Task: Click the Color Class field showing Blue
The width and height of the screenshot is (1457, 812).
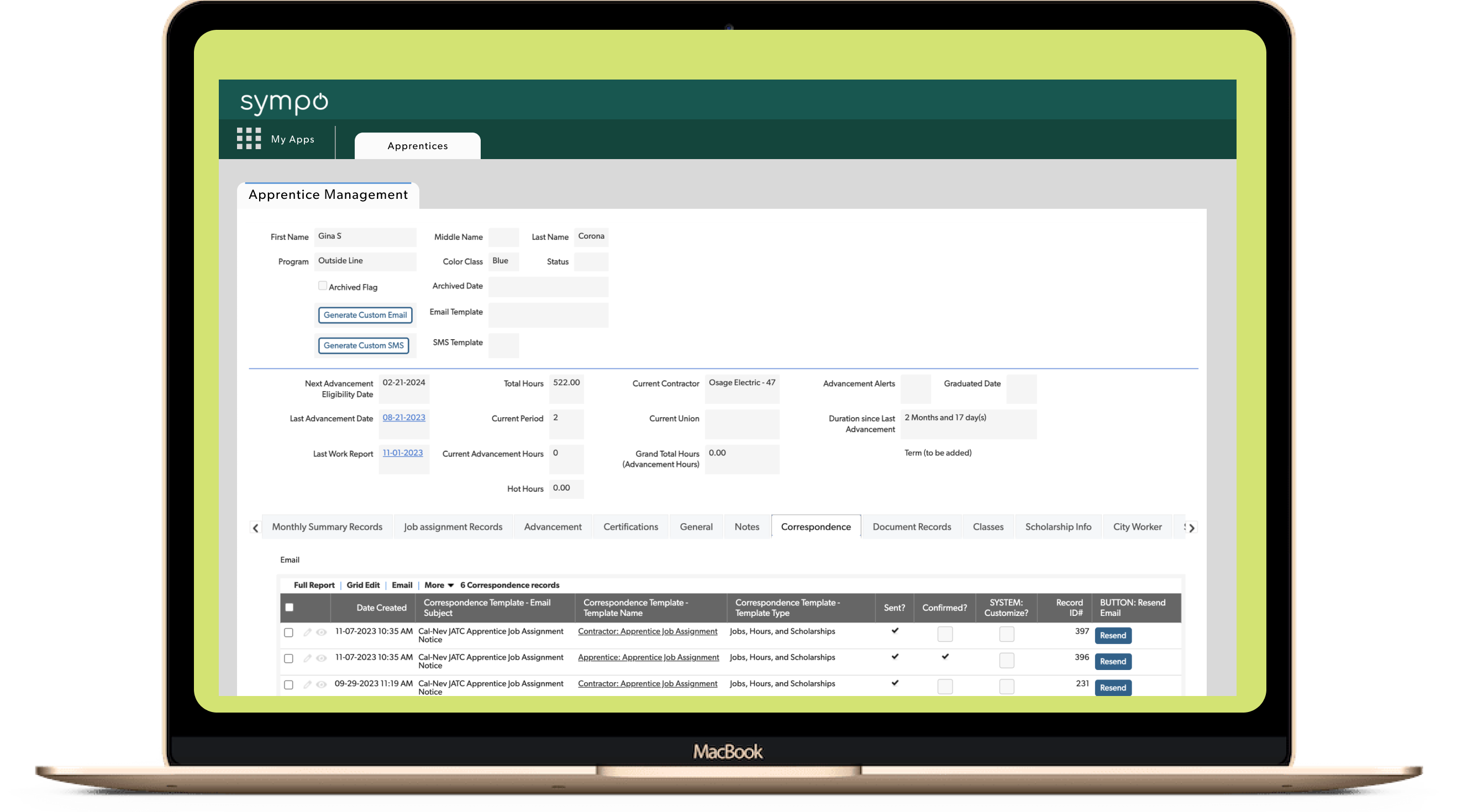Action: [503, 261]
